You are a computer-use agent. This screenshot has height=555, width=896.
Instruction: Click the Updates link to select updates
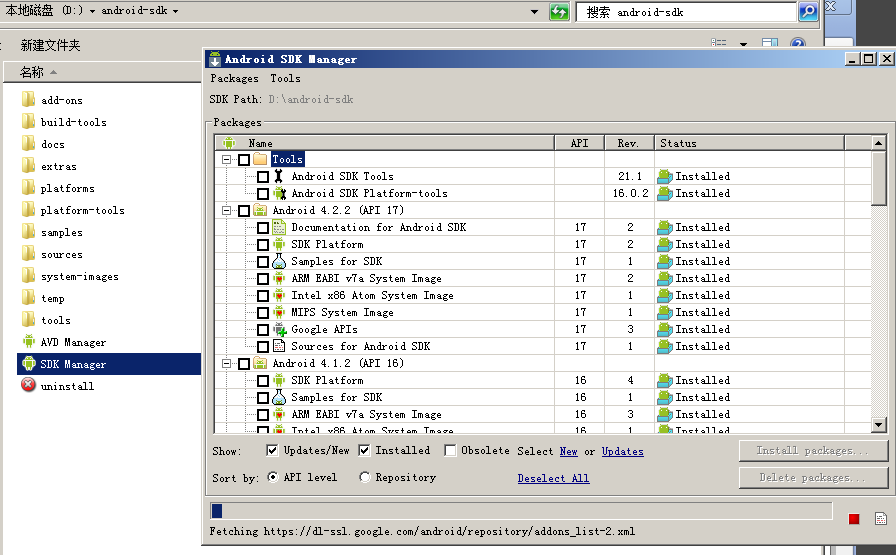pyautogui.click(x=622, y=451)
